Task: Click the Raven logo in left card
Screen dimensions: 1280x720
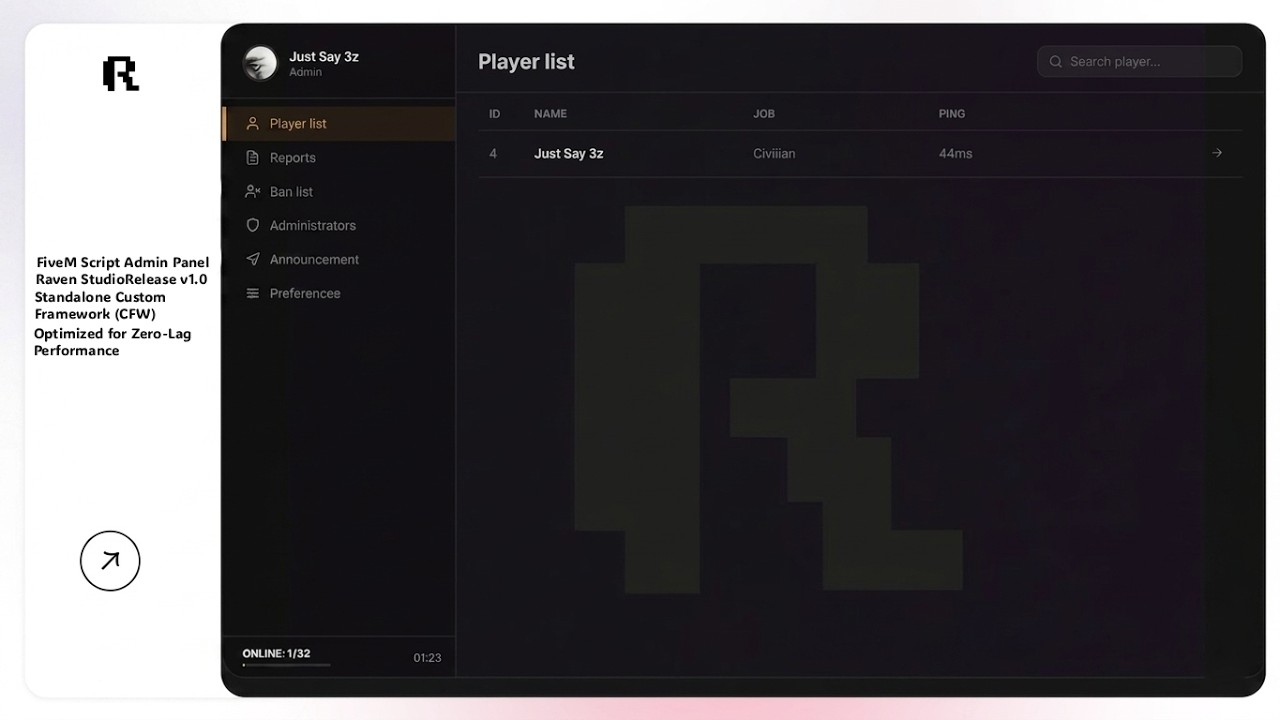Action: click(x=121, y=74)
